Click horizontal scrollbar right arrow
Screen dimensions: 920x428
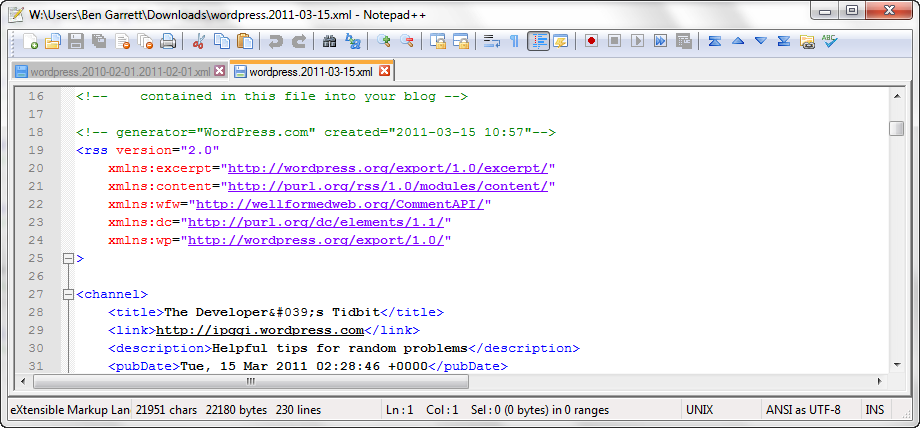tap(880, 381)
